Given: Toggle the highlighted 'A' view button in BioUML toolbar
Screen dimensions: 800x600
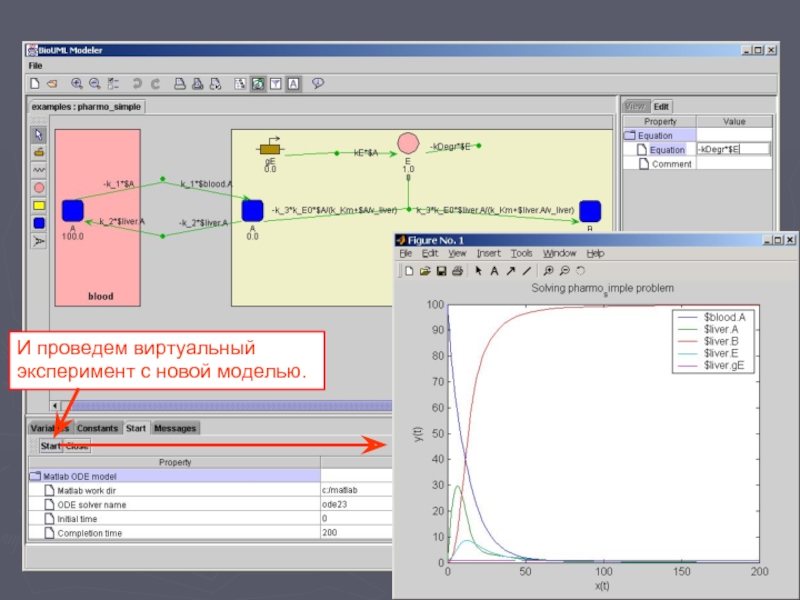Looking at the screenshot, I should [x=293, y=84].
